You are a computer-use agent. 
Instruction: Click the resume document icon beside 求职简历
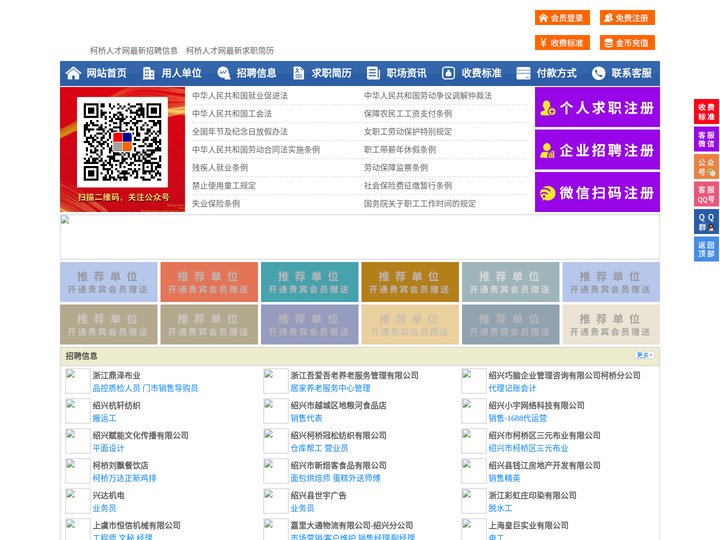coord(298,73)
